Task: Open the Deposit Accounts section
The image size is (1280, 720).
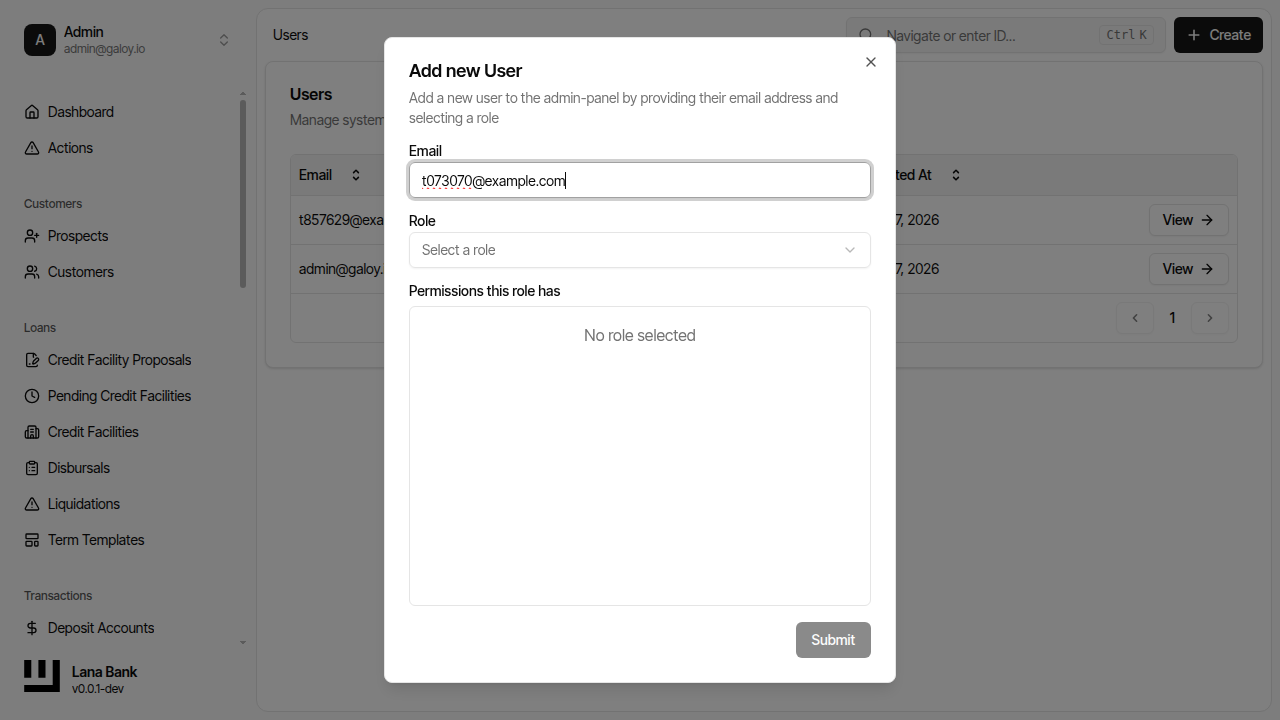Action: click(100, 627)
